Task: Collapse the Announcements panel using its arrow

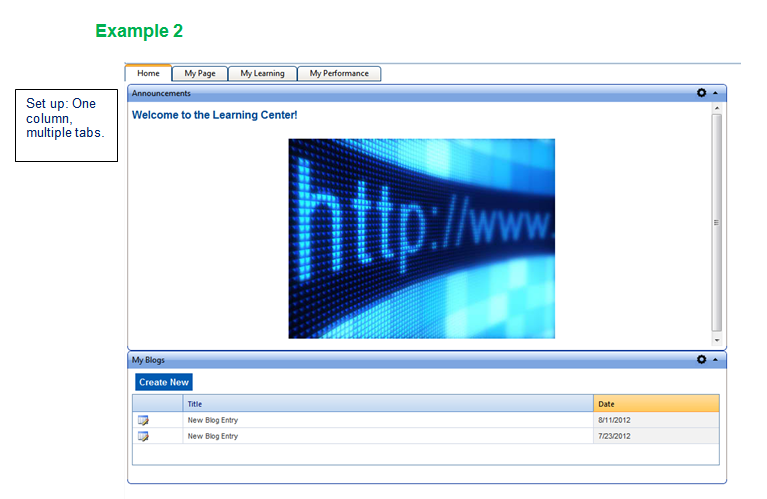Action: click(x=715, y=93)
